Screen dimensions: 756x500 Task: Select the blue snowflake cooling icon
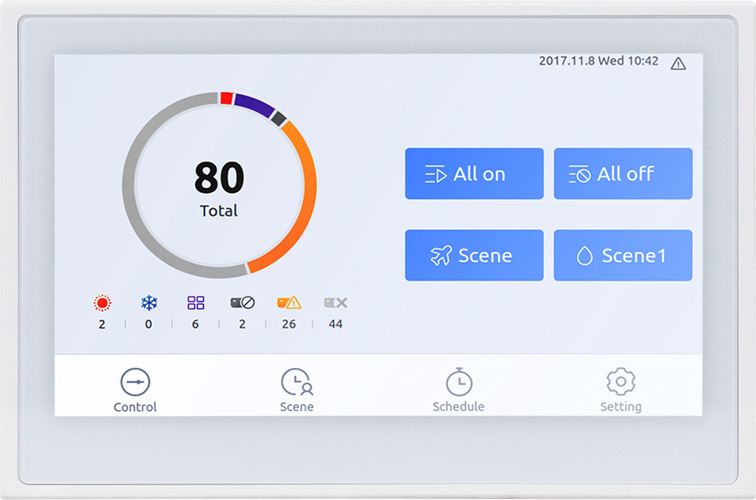tap(149, 303)
